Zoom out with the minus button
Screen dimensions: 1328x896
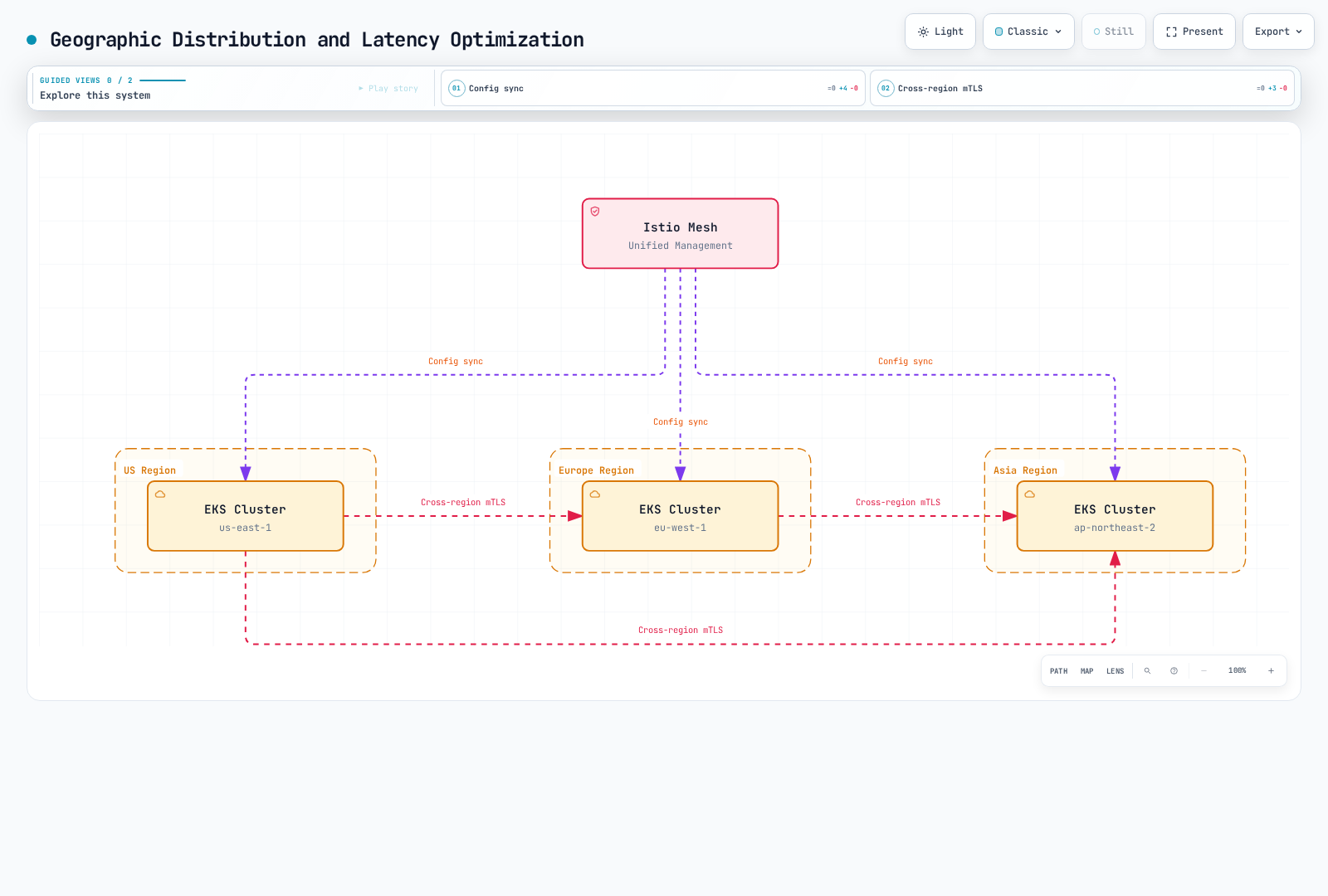[x=1203, y=671]
